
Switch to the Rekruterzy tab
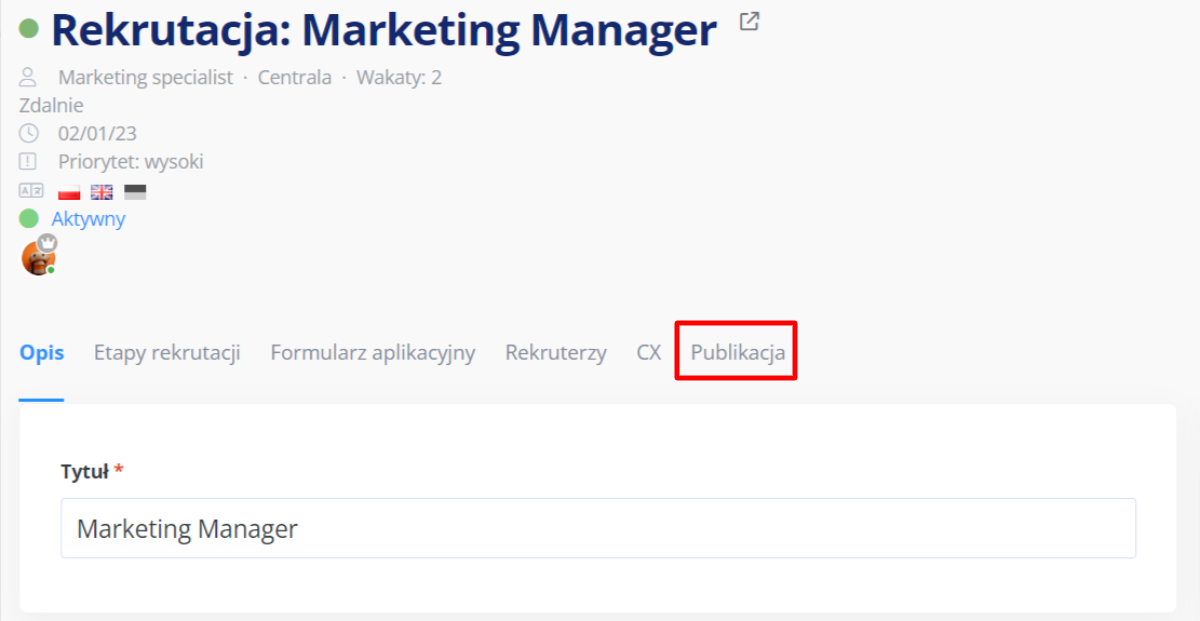pyautogui.click(x=555, y=353)
